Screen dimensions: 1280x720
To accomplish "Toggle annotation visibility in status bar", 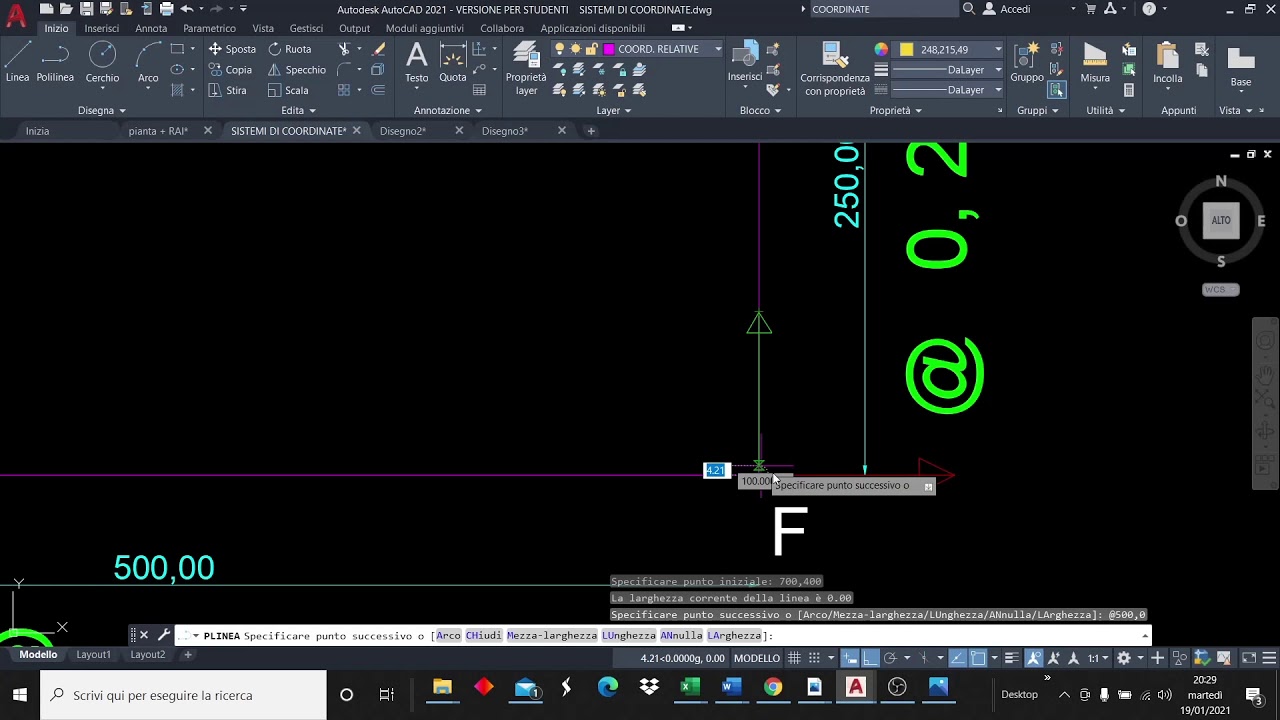I will (x=1034, y=658).
